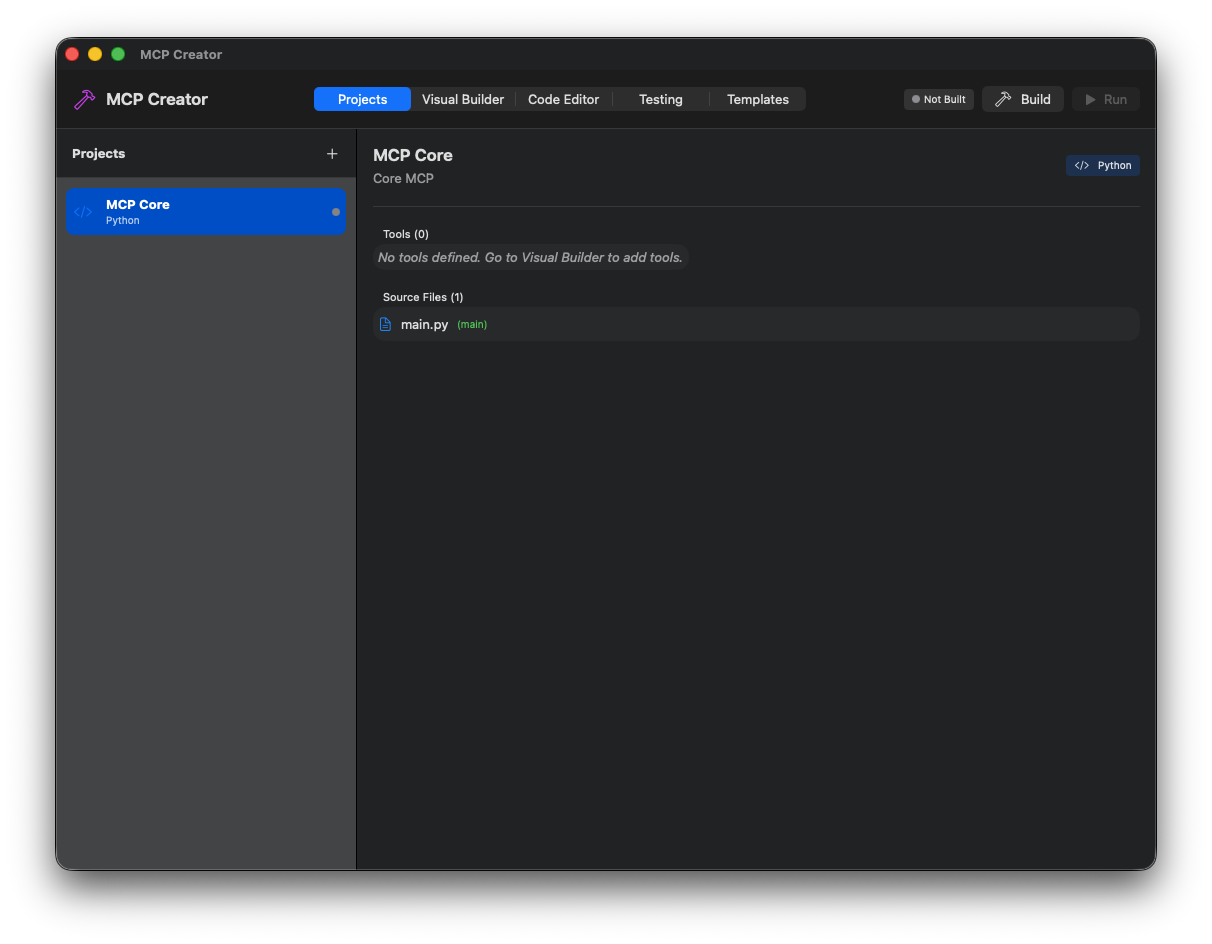1212x944 pixels.
Task: Click the play icon inside the Run button
Action: pyautogui.click(x=1091, y=99)
